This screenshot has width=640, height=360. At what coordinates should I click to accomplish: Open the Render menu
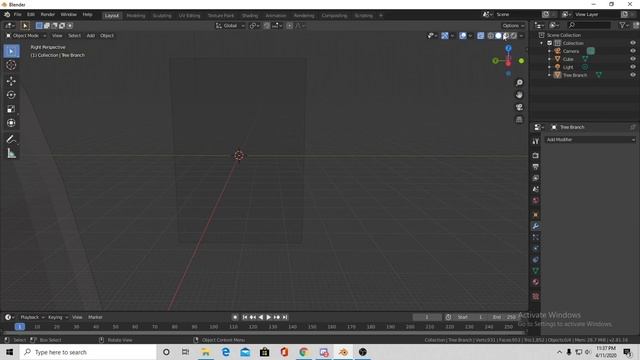pos(48,15)
